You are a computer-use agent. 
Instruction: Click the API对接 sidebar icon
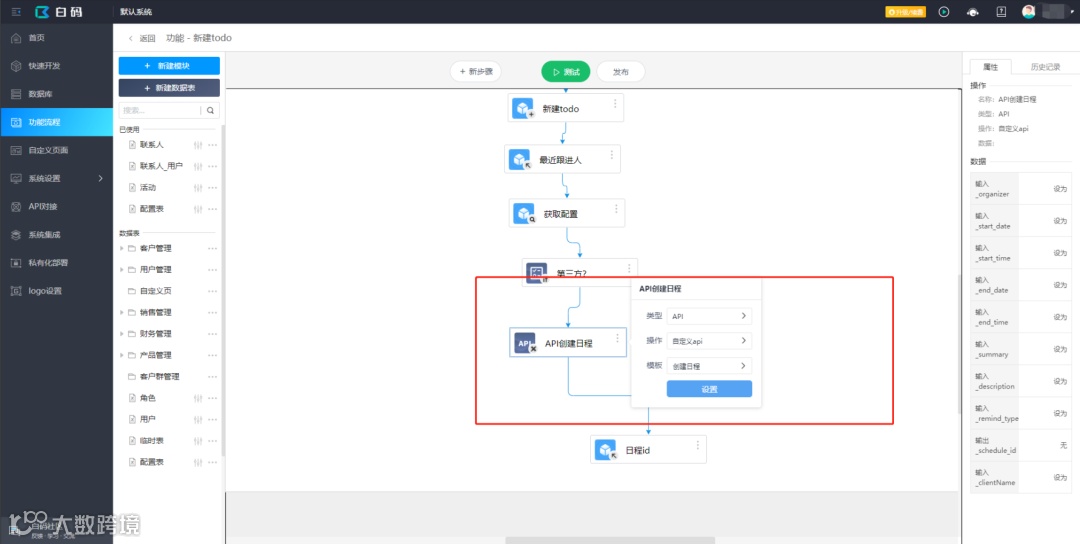pos(16,207)
